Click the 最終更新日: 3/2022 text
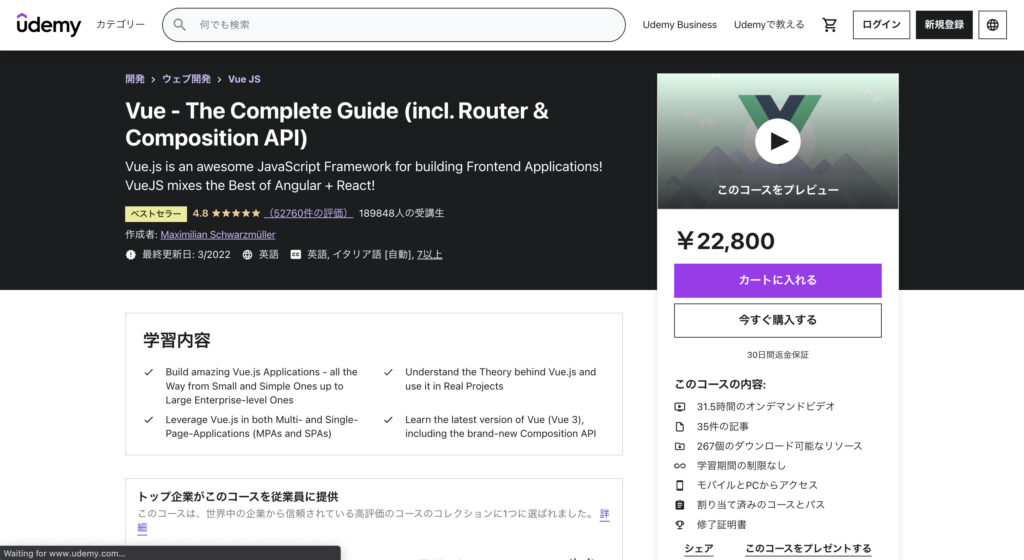The width and height of the screenshot is (1024, 560). [186, 255]
